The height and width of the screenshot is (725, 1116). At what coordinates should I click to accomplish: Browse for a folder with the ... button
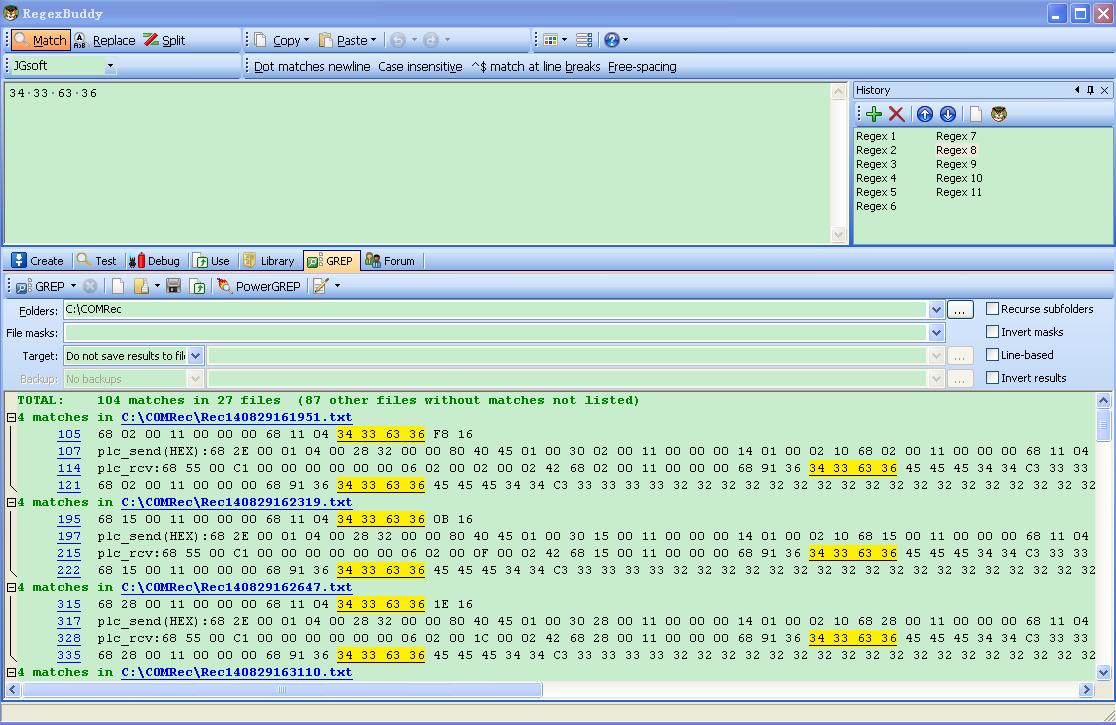960,310
